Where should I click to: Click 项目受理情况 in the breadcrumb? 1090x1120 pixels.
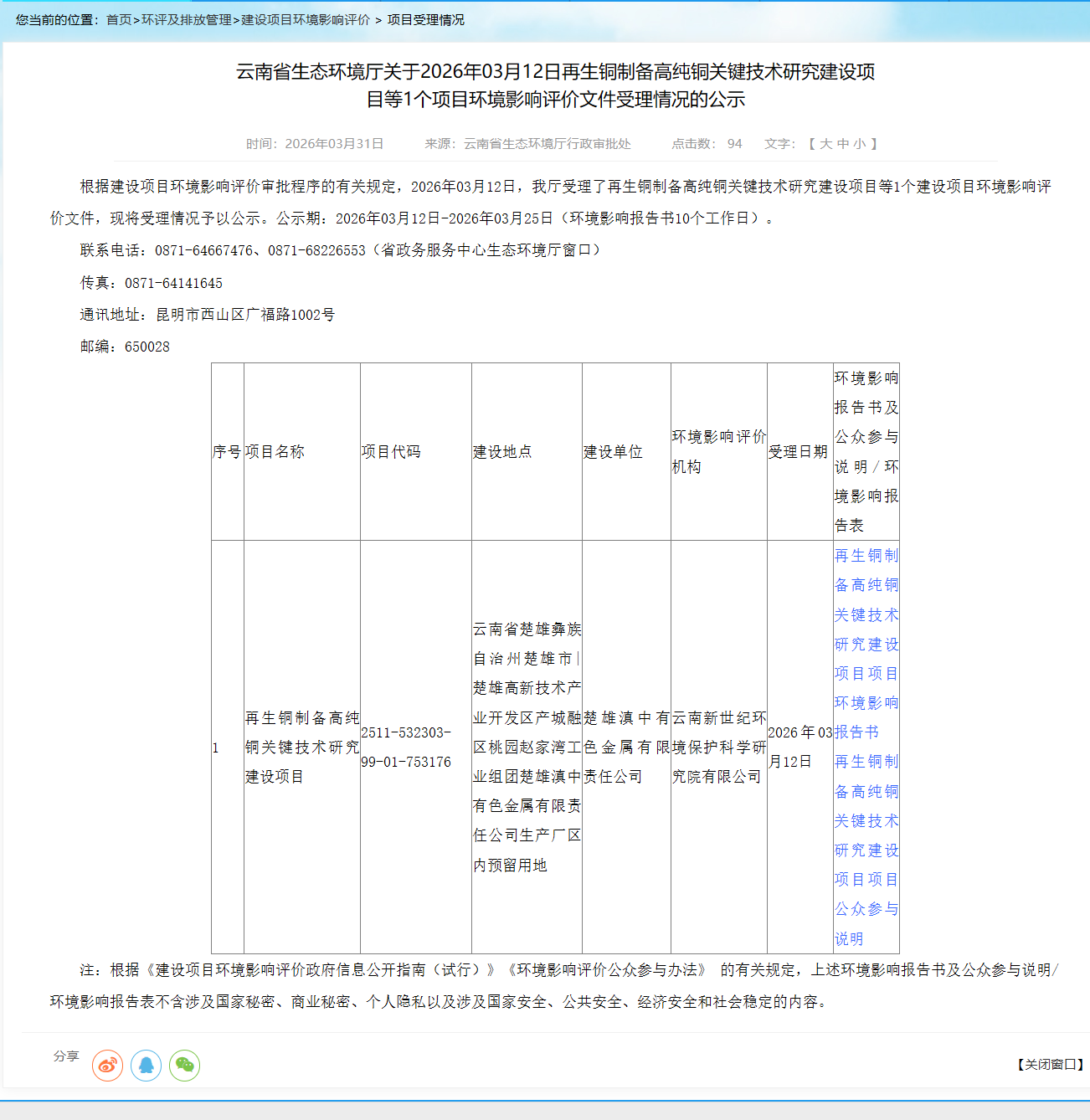pos(425,20)
